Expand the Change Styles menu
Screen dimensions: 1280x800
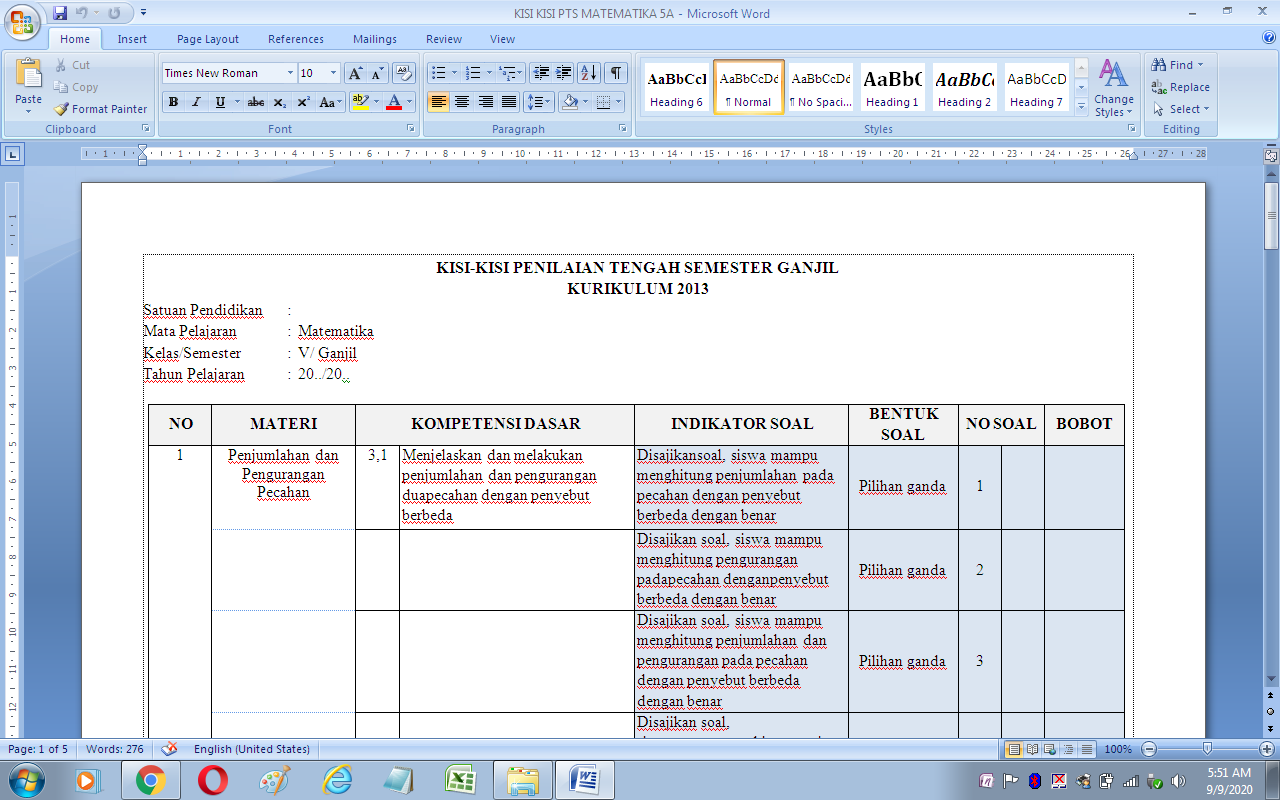coord(1113,88)
